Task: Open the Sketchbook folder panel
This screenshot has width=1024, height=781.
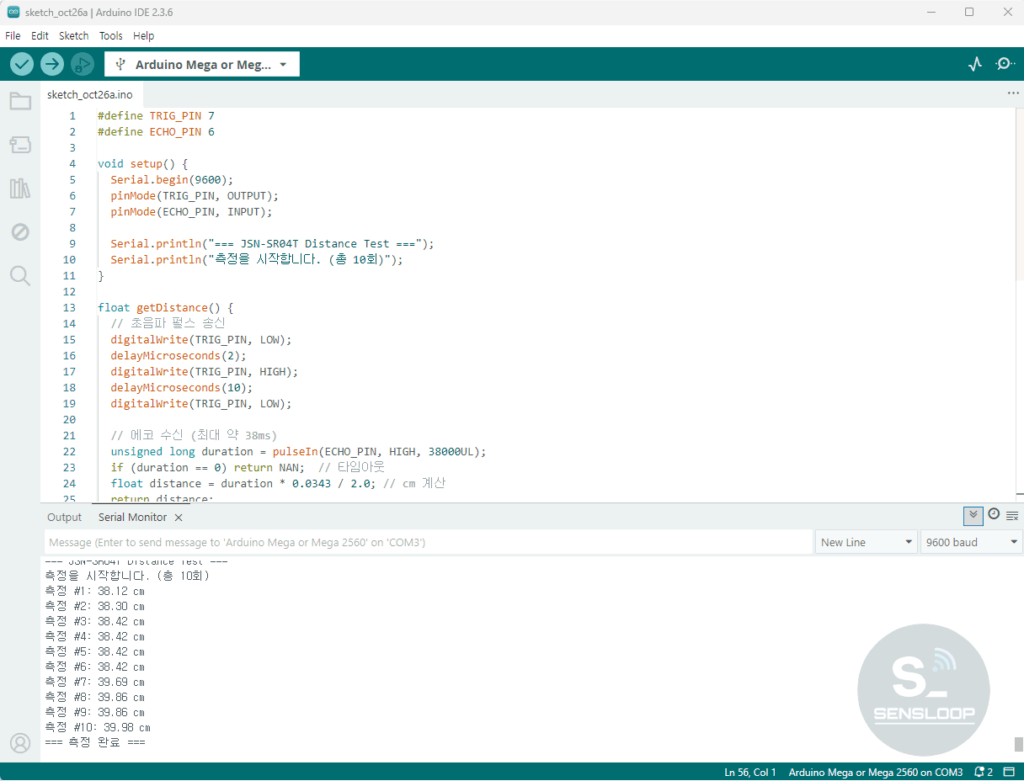Action: [x=20, y=101]
